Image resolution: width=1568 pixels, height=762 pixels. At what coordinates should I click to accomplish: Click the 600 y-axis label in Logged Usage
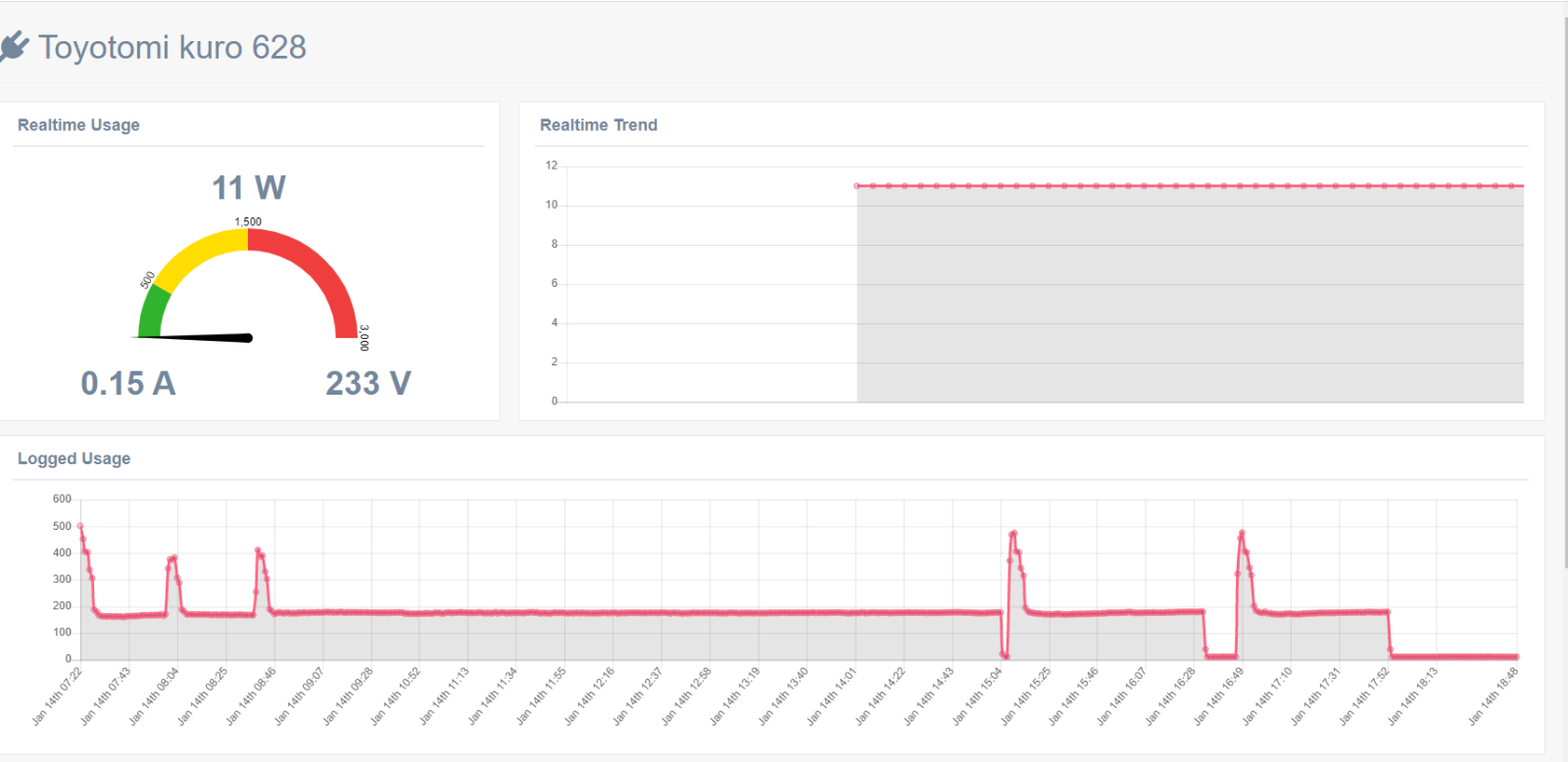point(62,500)
